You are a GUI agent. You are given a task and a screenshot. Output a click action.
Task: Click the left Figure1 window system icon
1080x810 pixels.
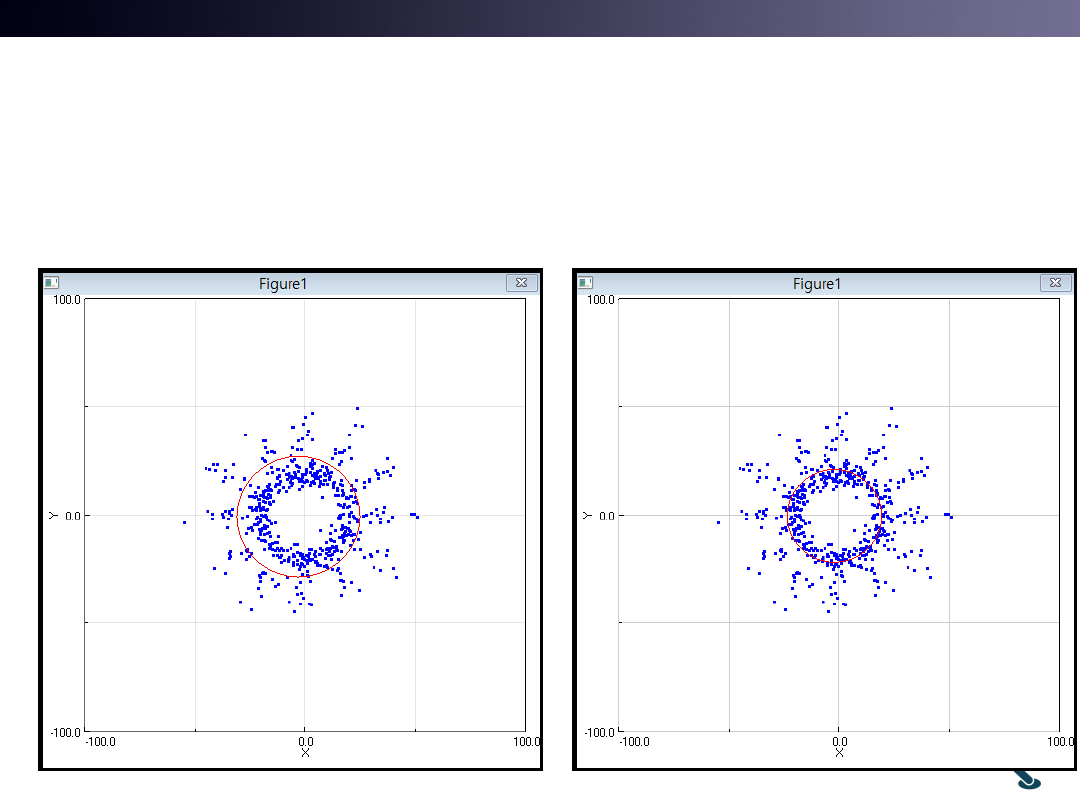tap(52, 284)
